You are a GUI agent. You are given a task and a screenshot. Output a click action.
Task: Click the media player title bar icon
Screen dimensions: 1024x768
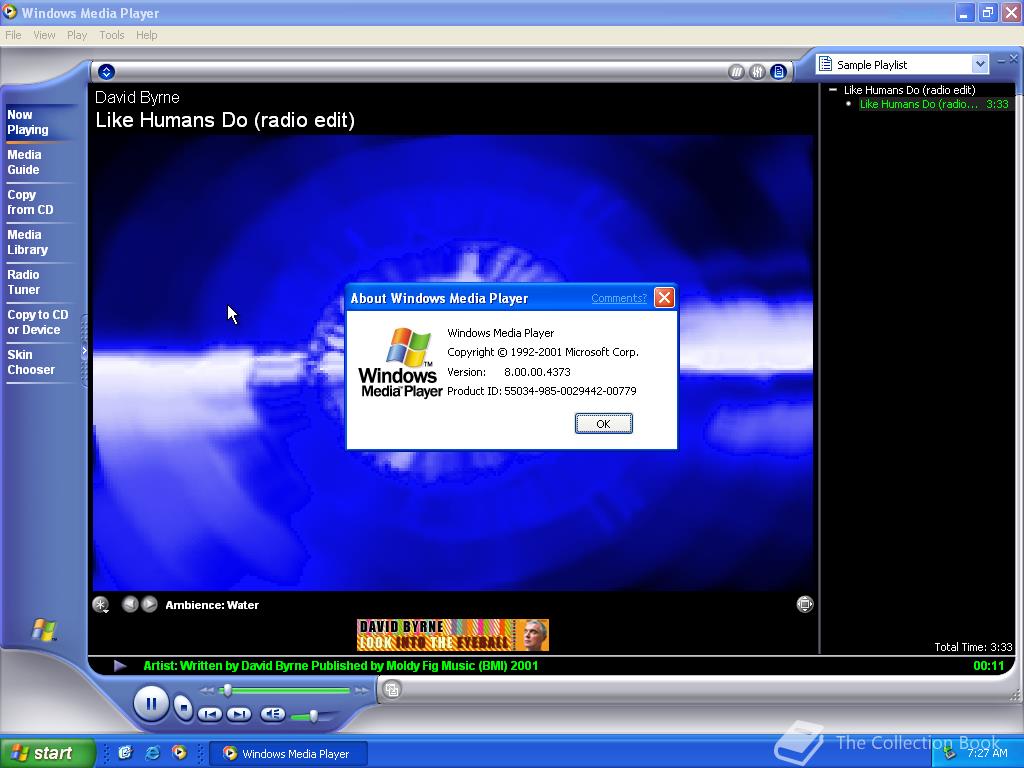coord(10,12)
